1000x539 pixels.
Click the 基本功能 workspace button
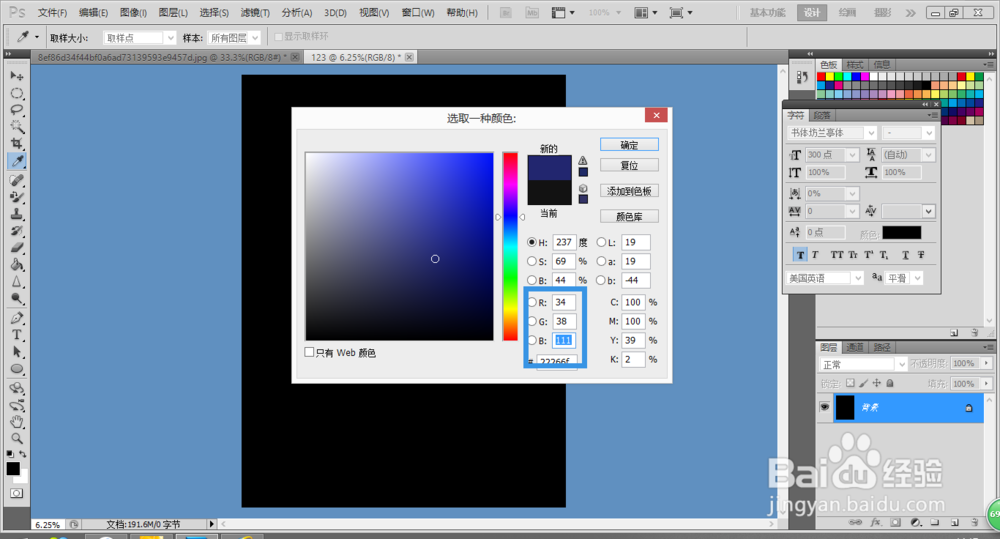pos(767,13)
